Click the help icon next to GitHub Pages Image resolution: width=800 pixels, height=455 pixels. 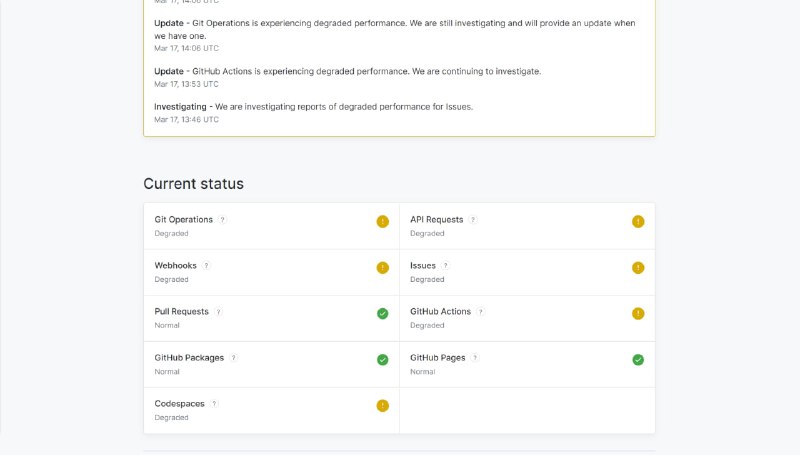pyautogui.click(x=475, y=358)
